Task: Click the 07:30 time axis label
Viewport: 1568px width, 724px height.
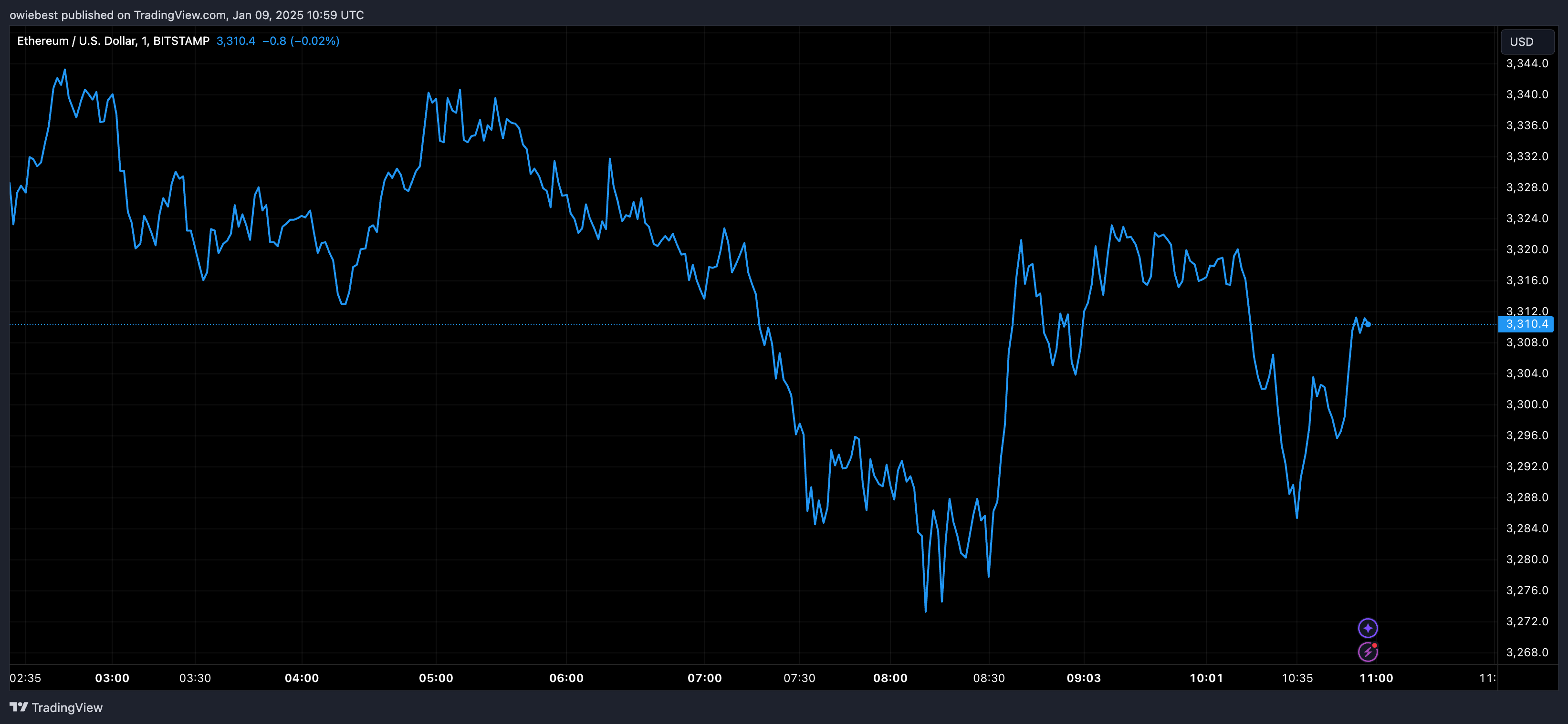Action: (799, 678)
